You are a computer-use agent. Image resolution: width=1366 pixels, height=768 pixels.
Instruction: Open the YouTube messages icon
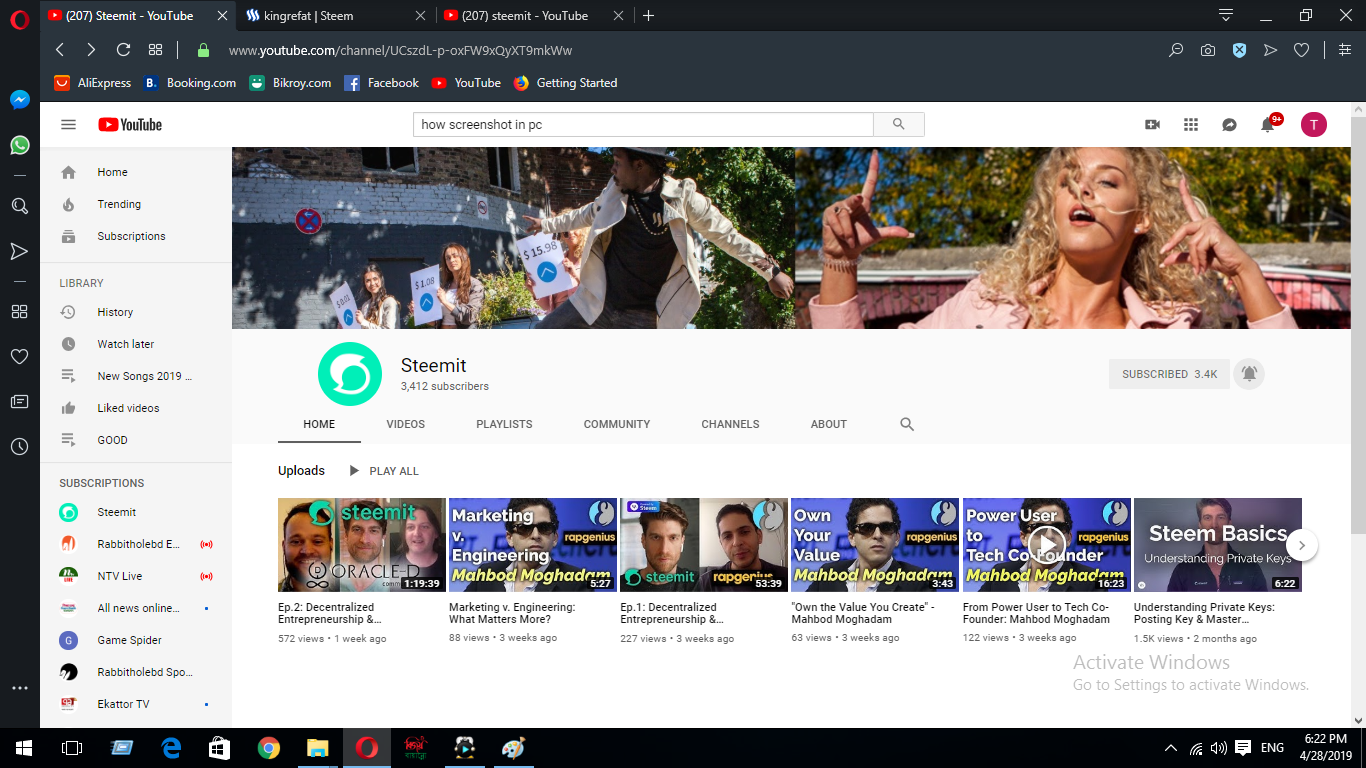coord(1229,125)
